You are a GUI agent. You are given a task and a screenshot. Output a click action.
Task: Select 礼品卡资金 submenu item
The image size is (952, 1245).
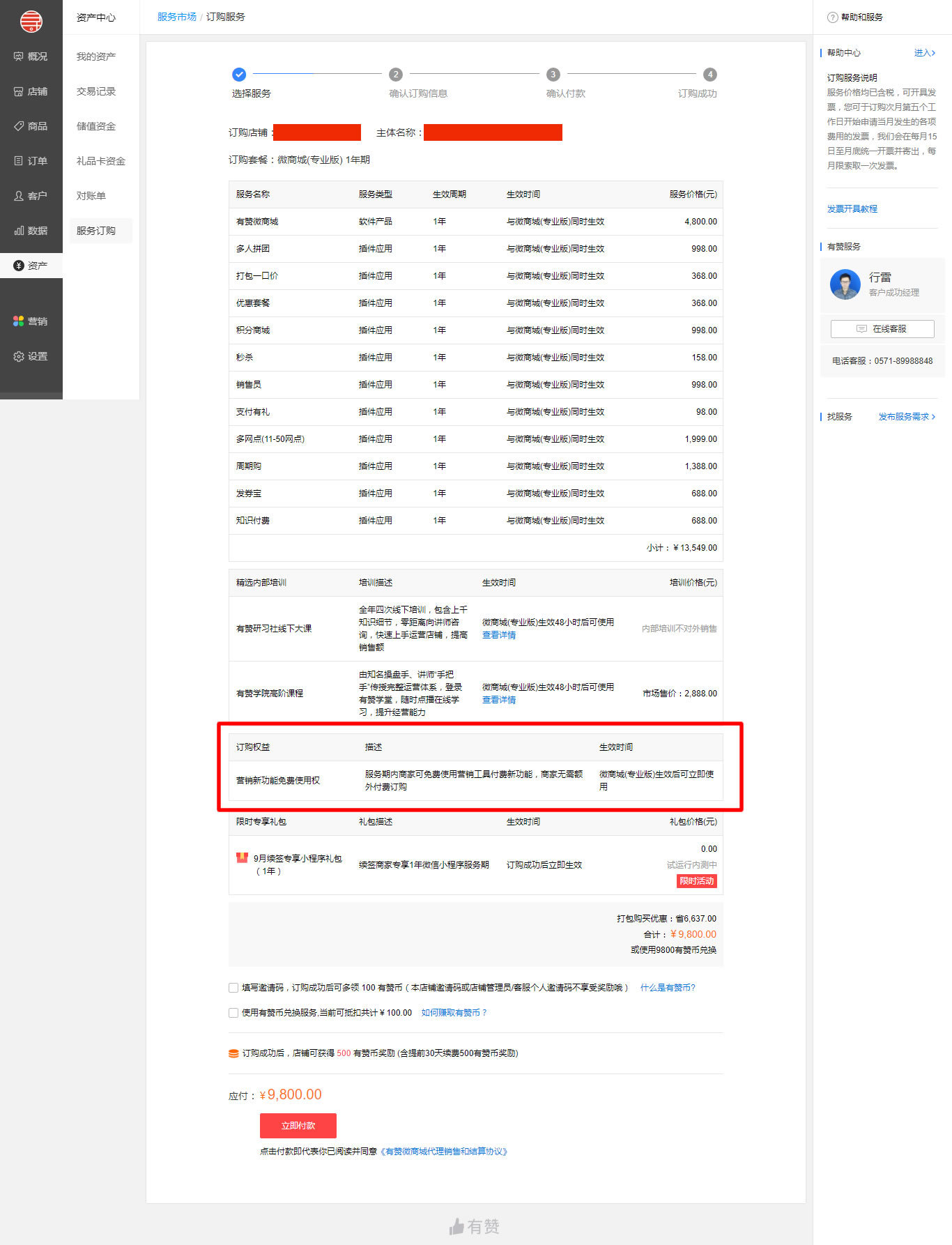tap(101, 161)
